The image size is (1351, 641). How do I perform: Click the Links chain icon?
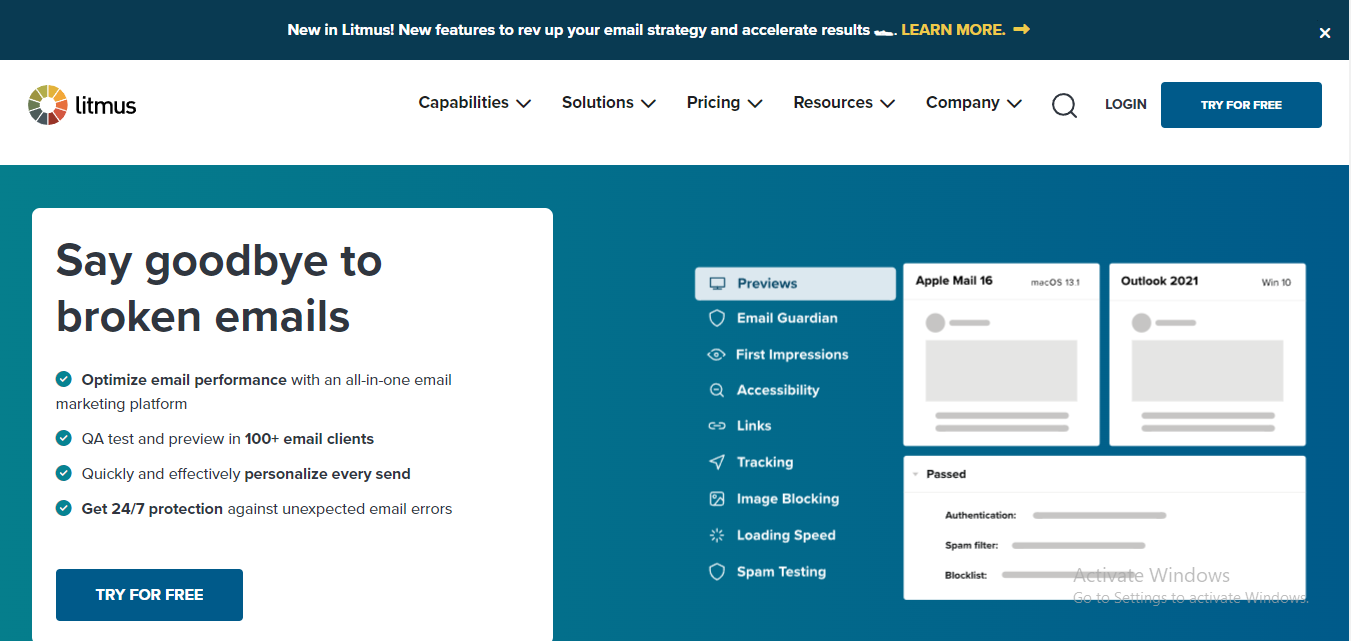click(717, 426)
